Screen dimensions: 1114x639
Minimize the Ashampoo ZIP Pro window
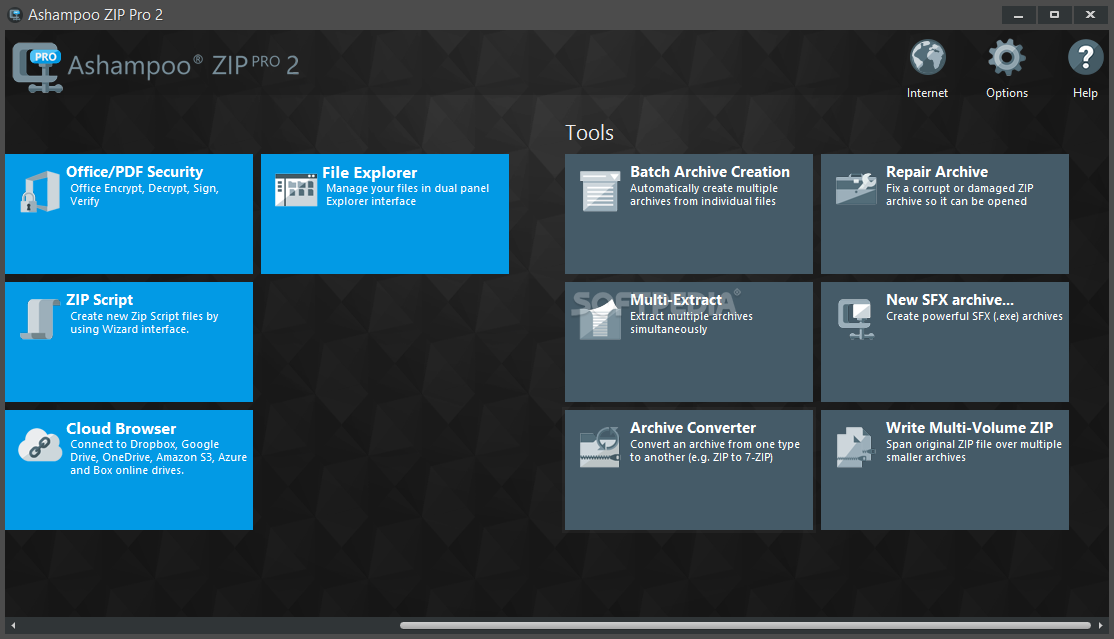1018,15
